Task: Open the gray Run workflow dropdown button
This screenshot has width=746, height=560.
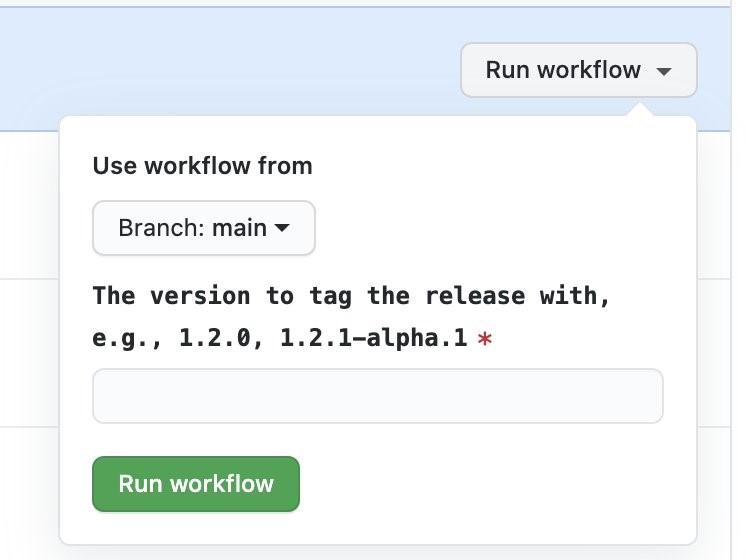Action: pyautogui.click(x=579, y=70)
